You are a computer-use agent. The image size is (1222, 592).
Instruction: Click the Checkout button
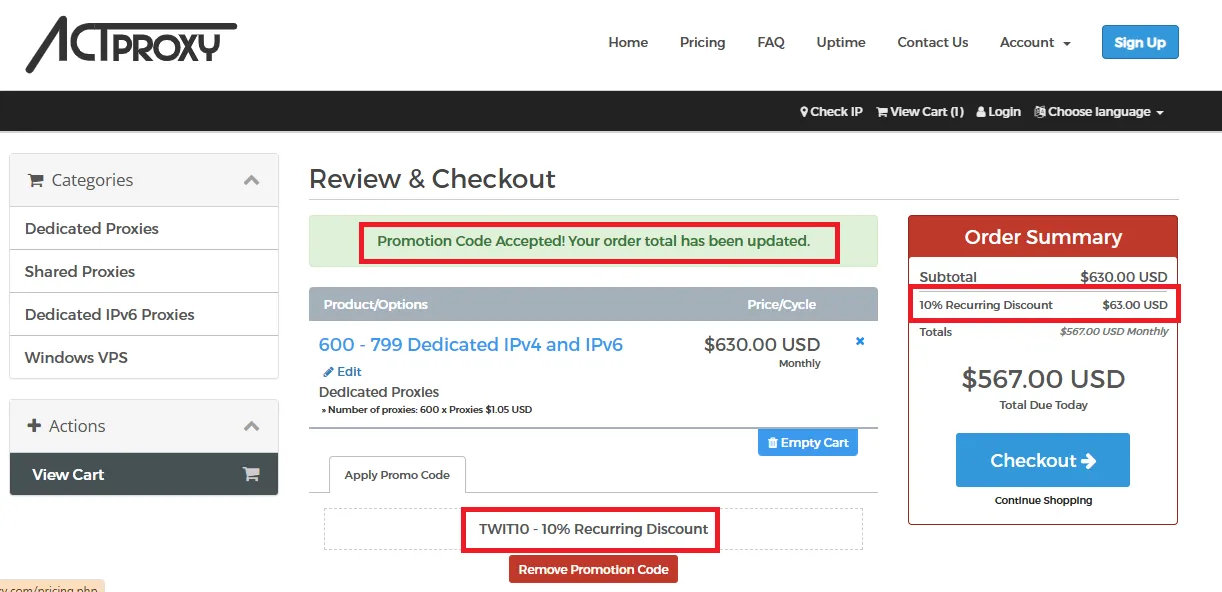coord(1042,460)
